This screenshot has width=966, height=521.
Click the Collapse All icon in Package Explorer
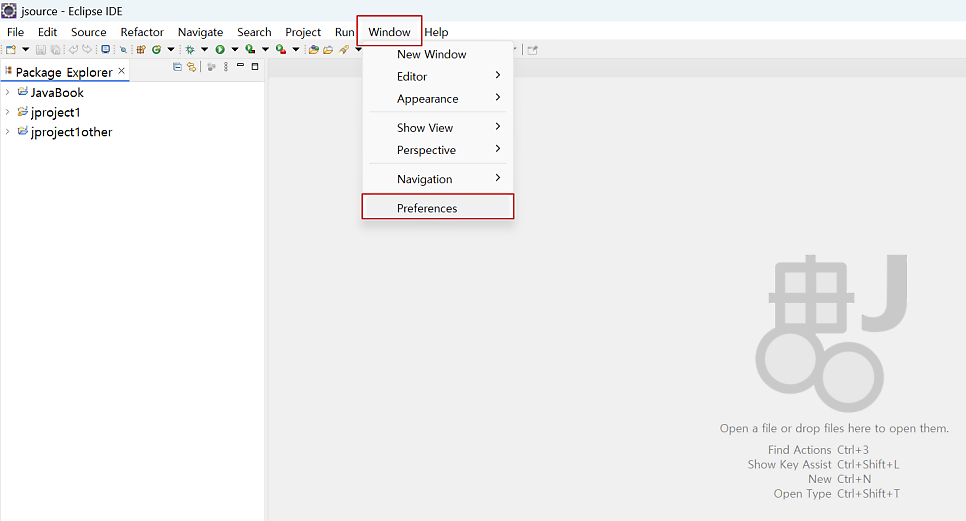(x=177, y=67)
